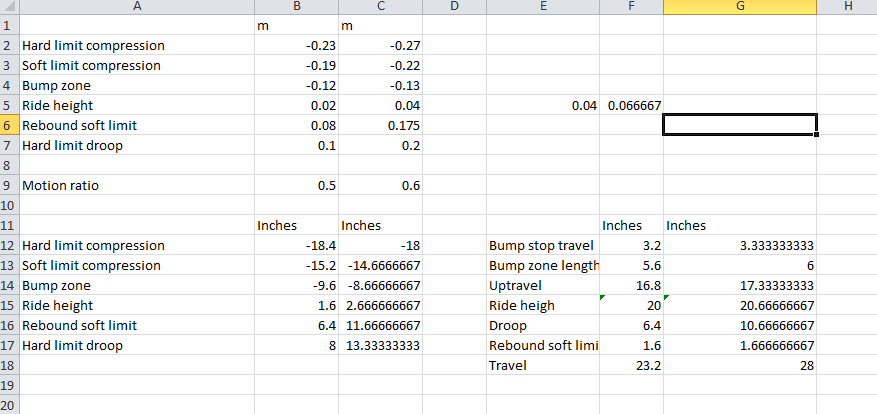The width and height of the screenshot is (877, 414).
Task: Click 'Bump zone length' label cell
Action: tap(543, 265)
